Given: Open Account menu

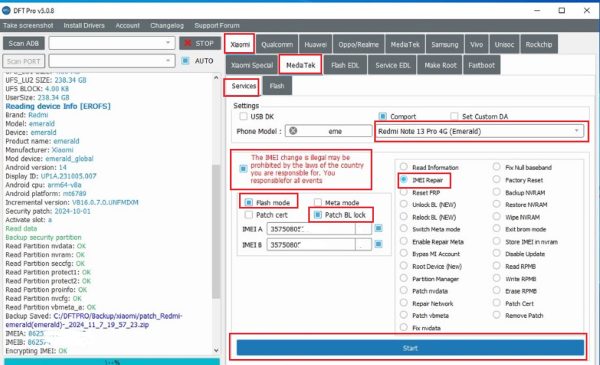Looking at the screenshot, I should (x=127, y=26).
